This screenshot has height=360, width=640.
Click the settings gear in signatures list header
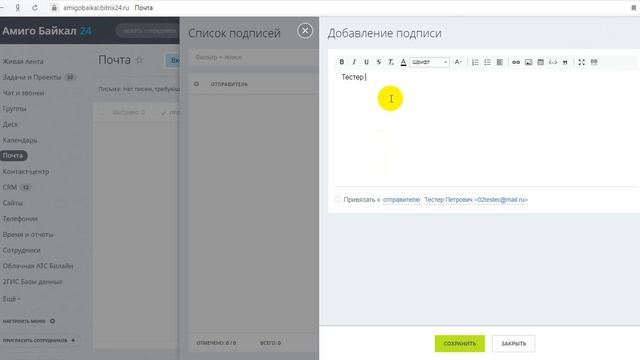click(196, 84)
